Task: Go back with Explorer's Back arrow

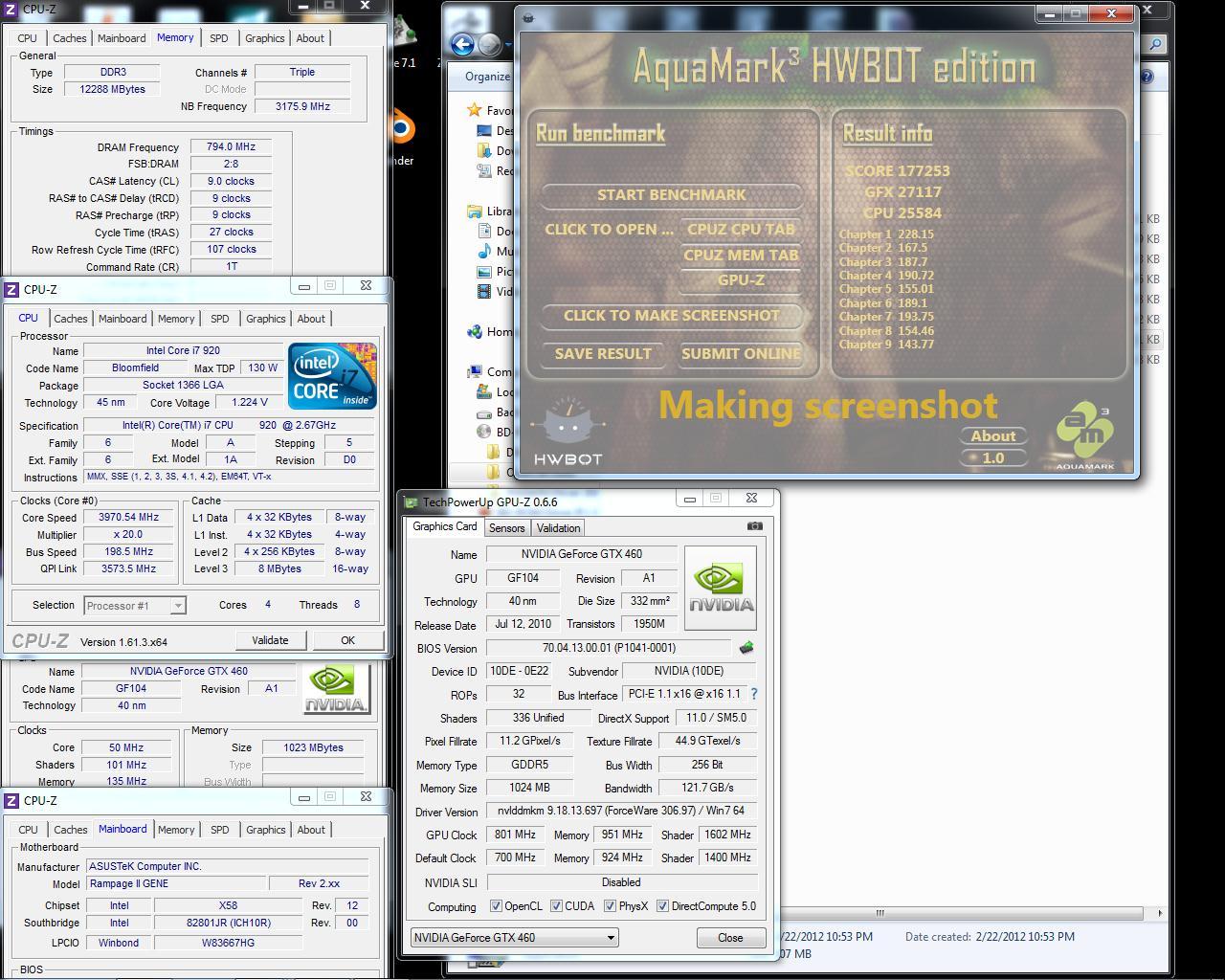Action: click(x=463, y=44)
